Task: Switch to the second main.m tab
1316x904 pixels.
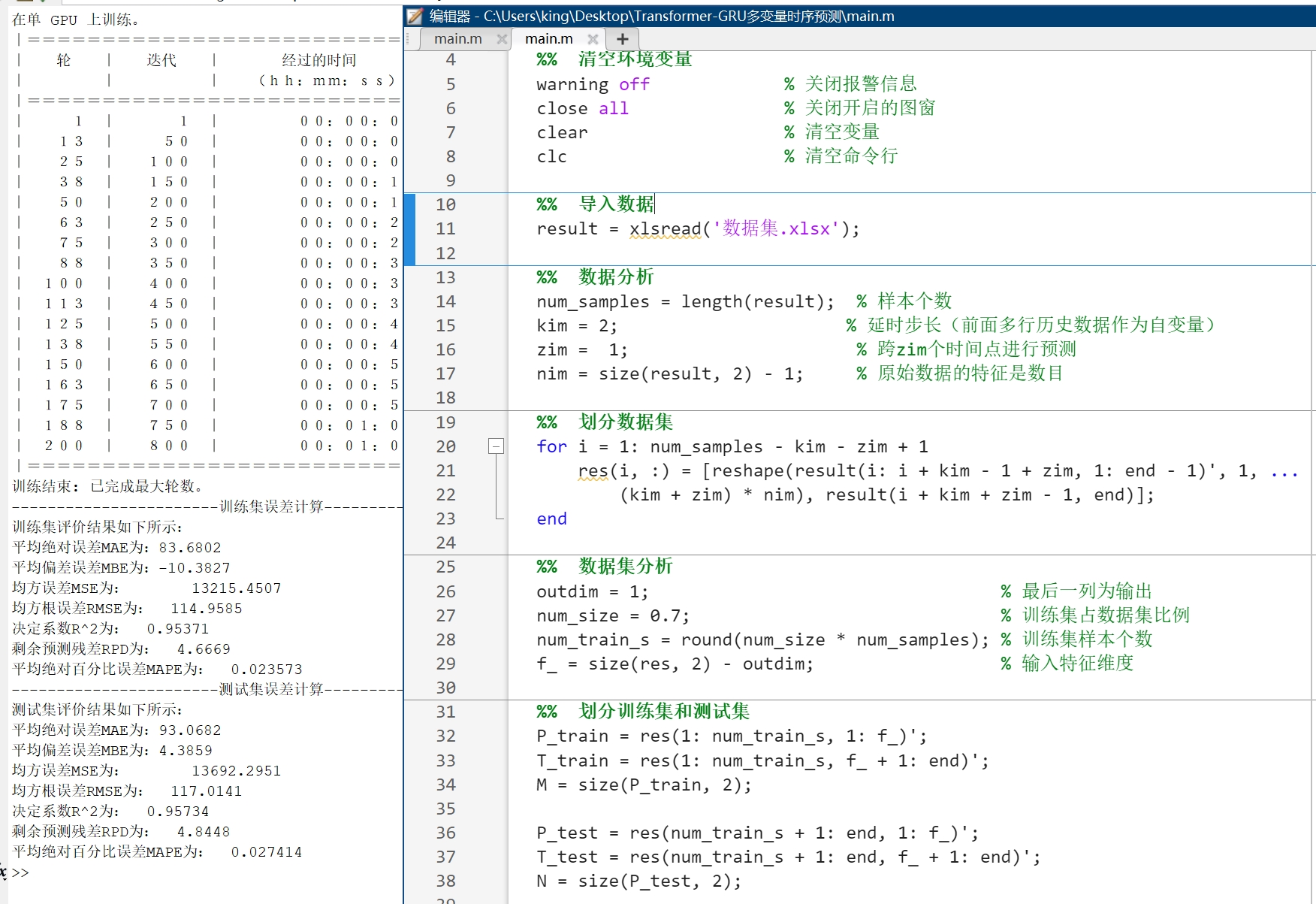Action: point(548,38)
